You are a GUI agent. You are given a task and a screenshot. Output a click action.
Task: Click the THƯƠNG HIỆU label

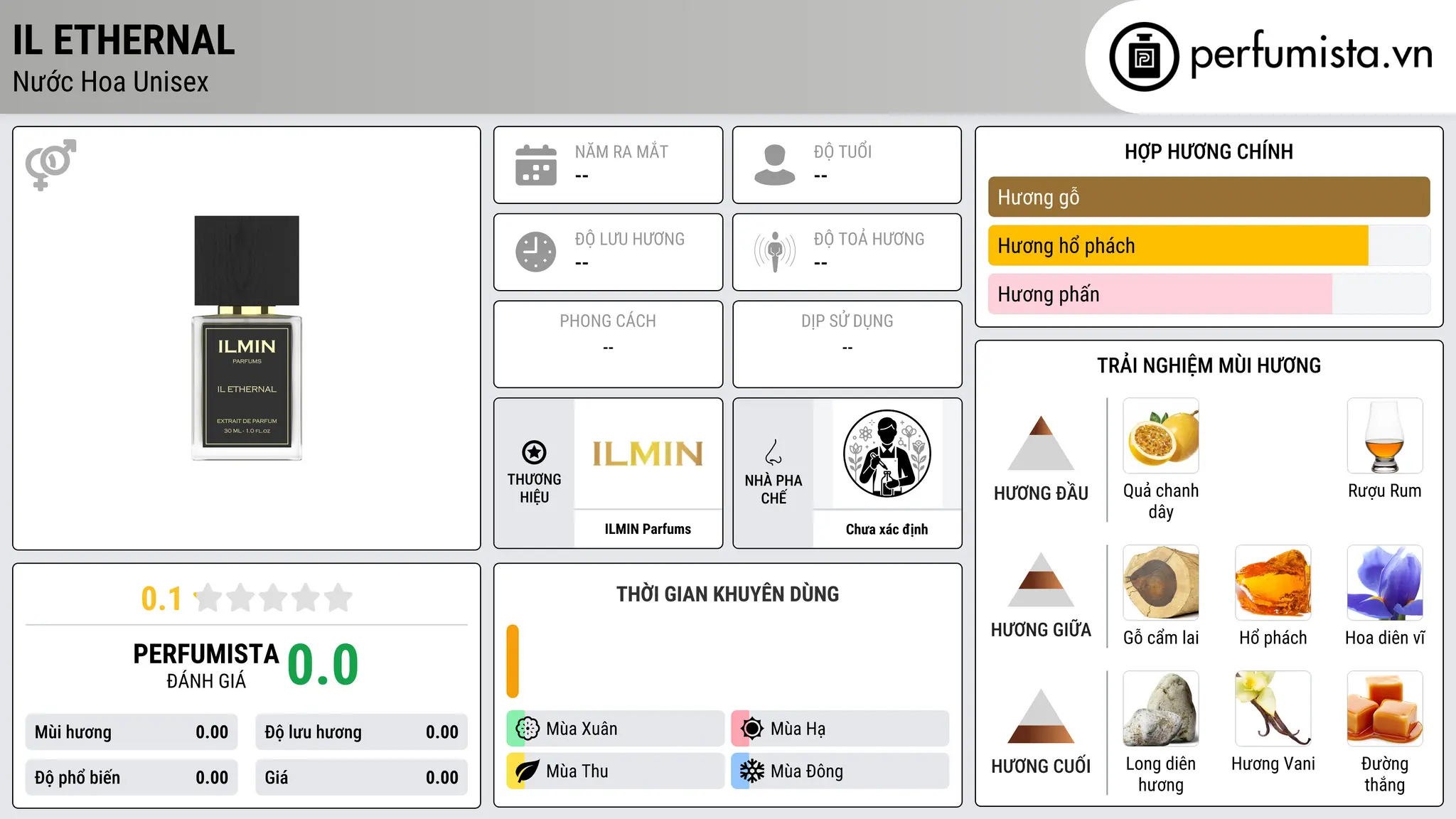pyautogui.click(x=534, y=488)
